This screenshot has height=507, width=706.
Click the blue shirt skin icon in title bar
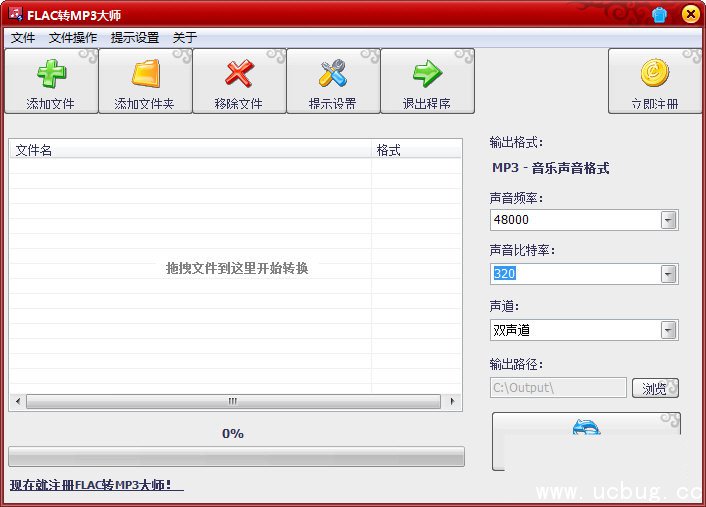tap(659, 15)
